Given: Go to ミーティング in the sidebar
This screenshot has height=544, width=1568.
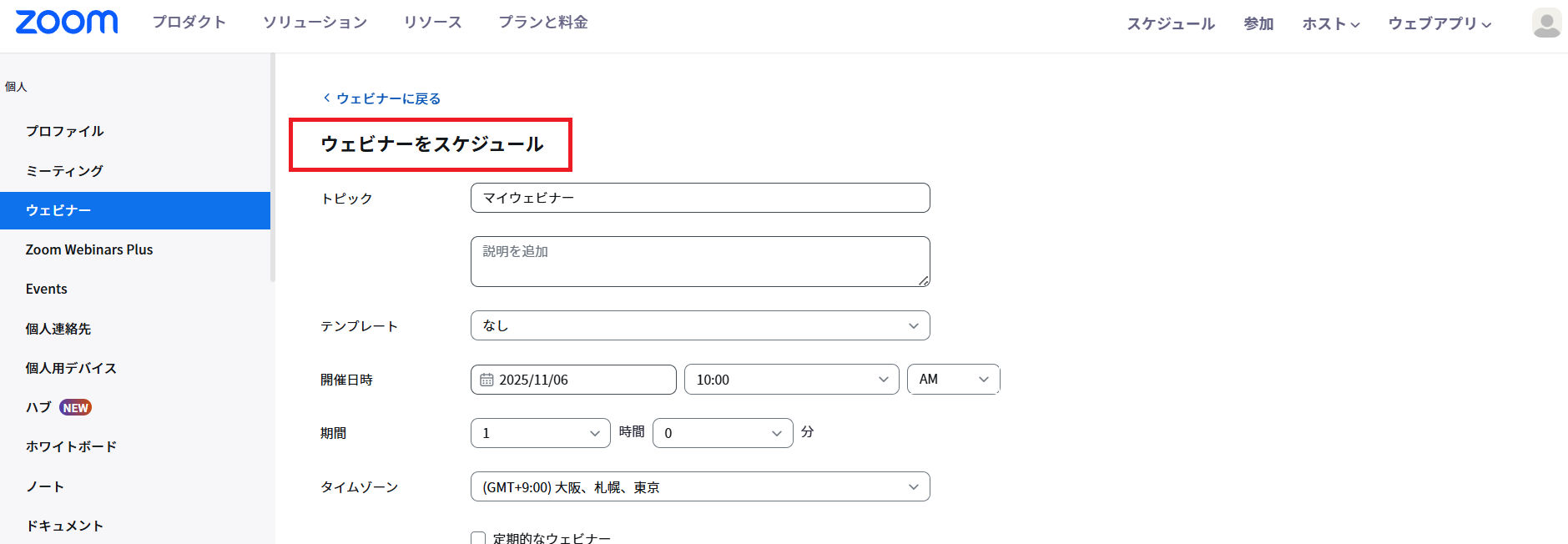Looking at the screenshot, I should [x=64, y=171].
